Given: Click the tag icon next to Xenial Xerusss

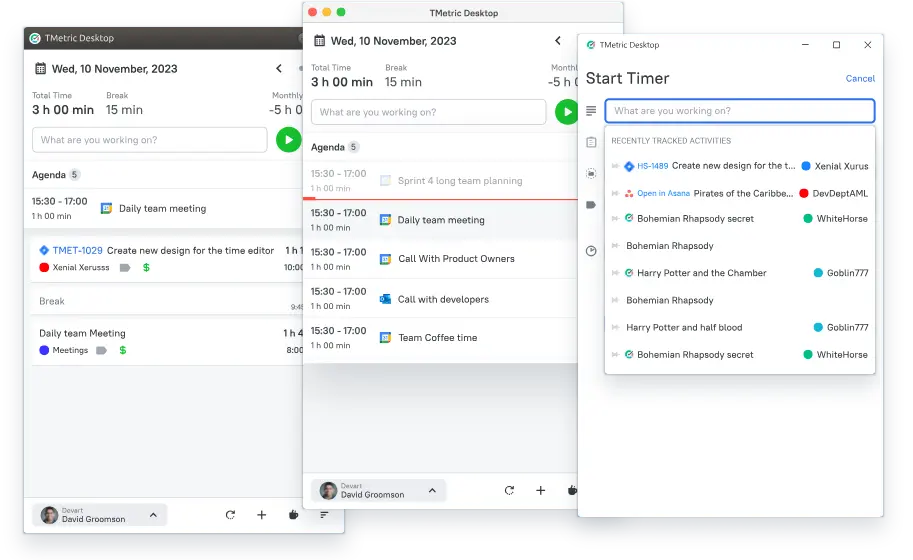Looking at the screenshot, I should coord(125,268).
